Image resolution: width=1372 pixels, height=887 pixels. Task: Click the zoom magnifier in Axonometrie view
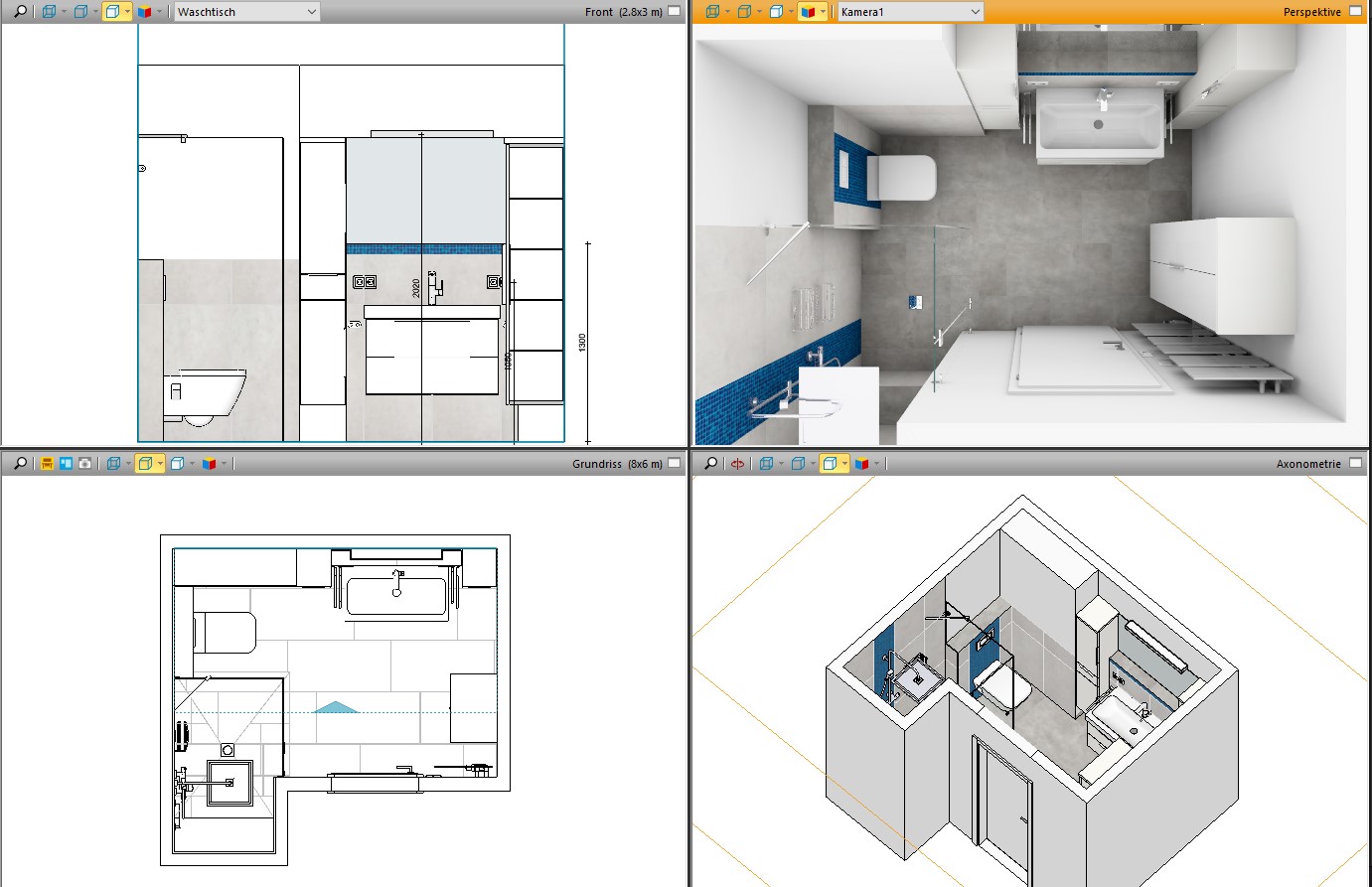(x=711, y=464)
